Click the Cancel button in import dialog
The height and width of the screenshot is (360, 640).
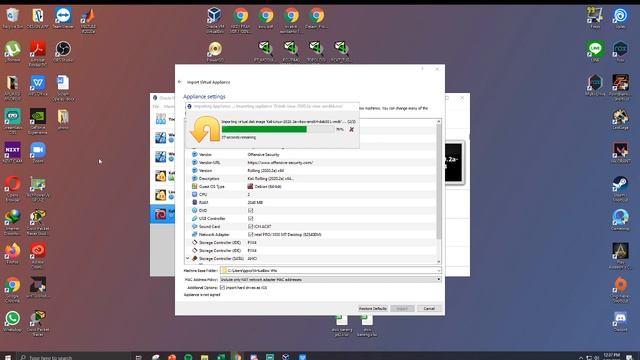click(429, 309)
